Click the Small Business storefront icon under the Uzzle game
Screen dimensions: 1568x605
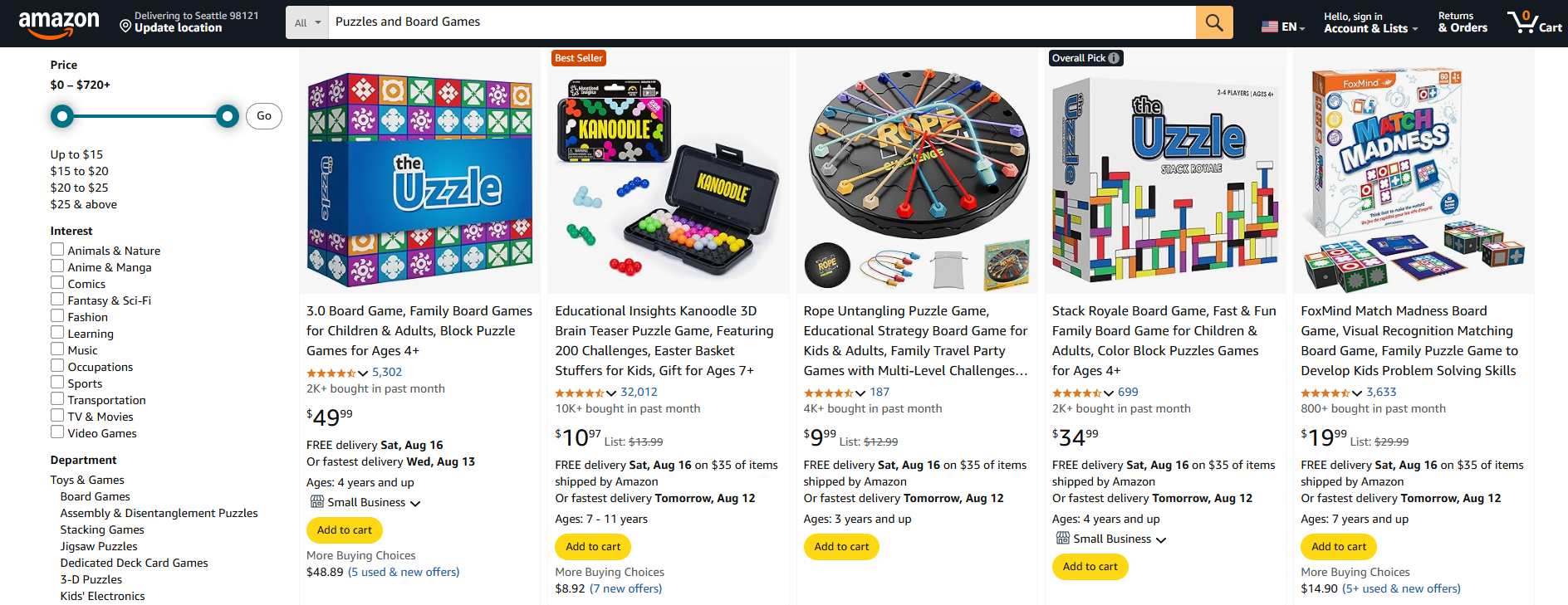(x=316, y=501)
